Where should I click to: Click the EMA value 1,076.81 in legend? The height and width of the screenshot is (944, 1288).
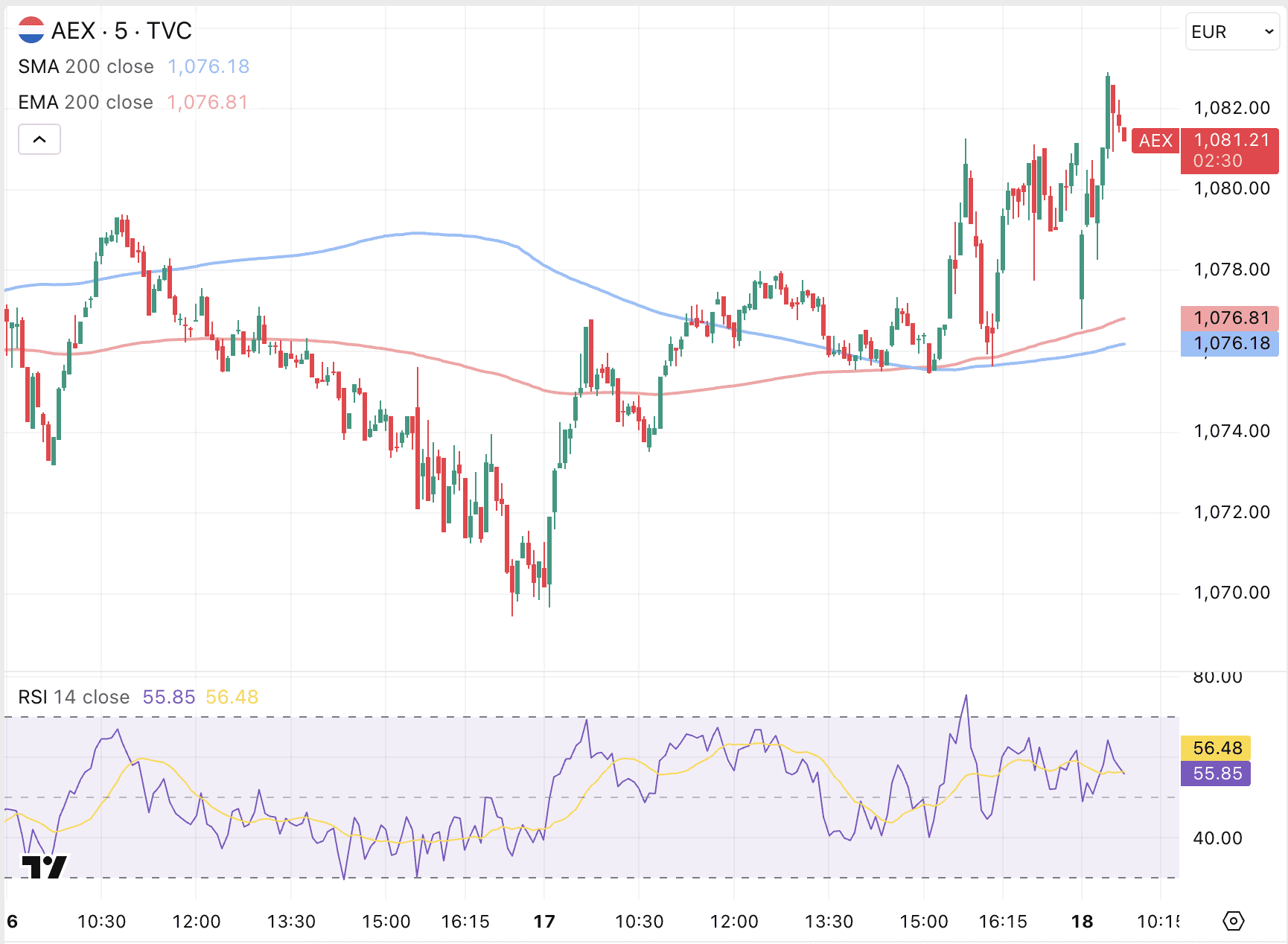[208, 102]
